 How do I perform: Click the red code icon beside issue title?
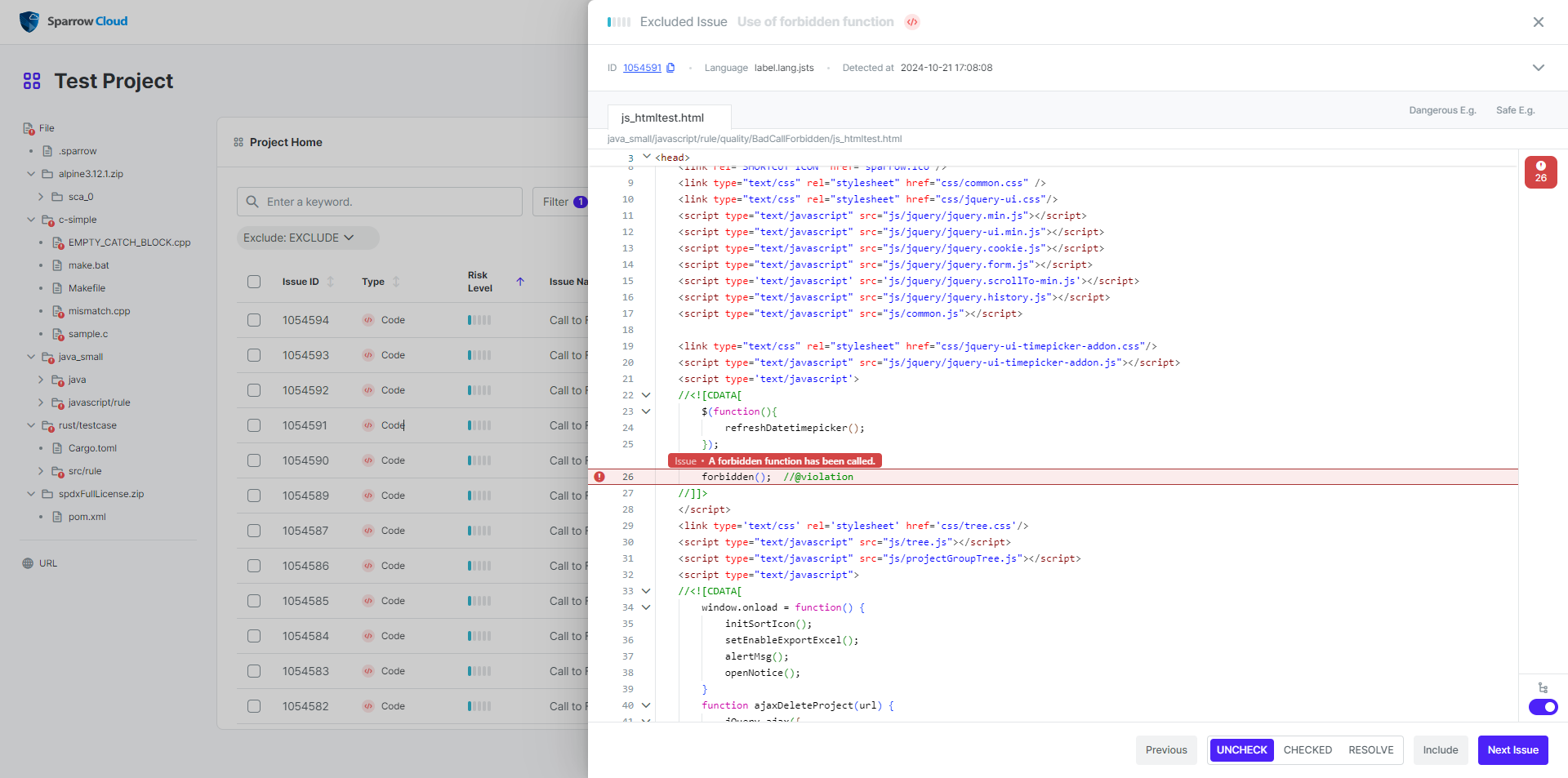pyautogui.click(x=912, y=22)
